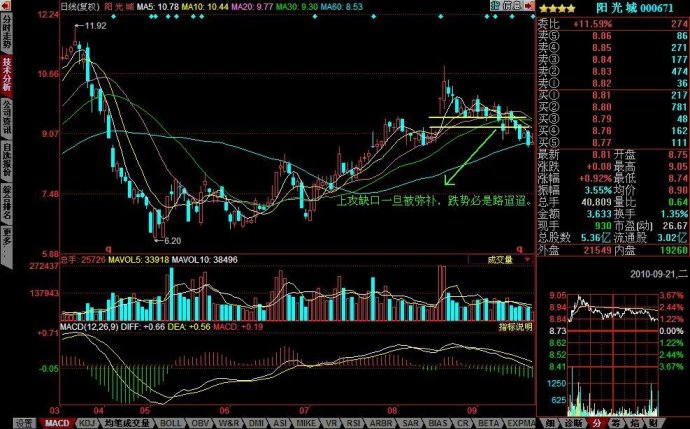Select the MACD indicator tab
This screenshot has width=690, height=429.
tap(57, 424)
